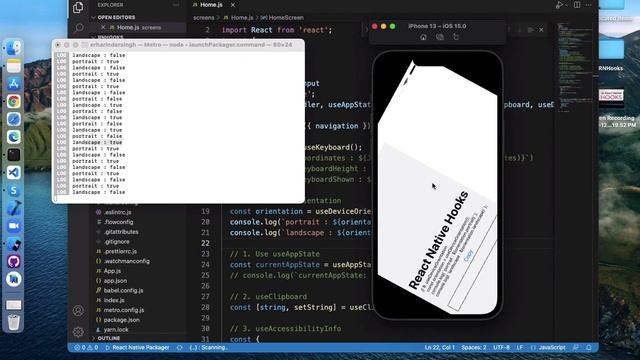Launch Notes from the Dock
This screenshot has width=640, height=360.
pos(13,66)
